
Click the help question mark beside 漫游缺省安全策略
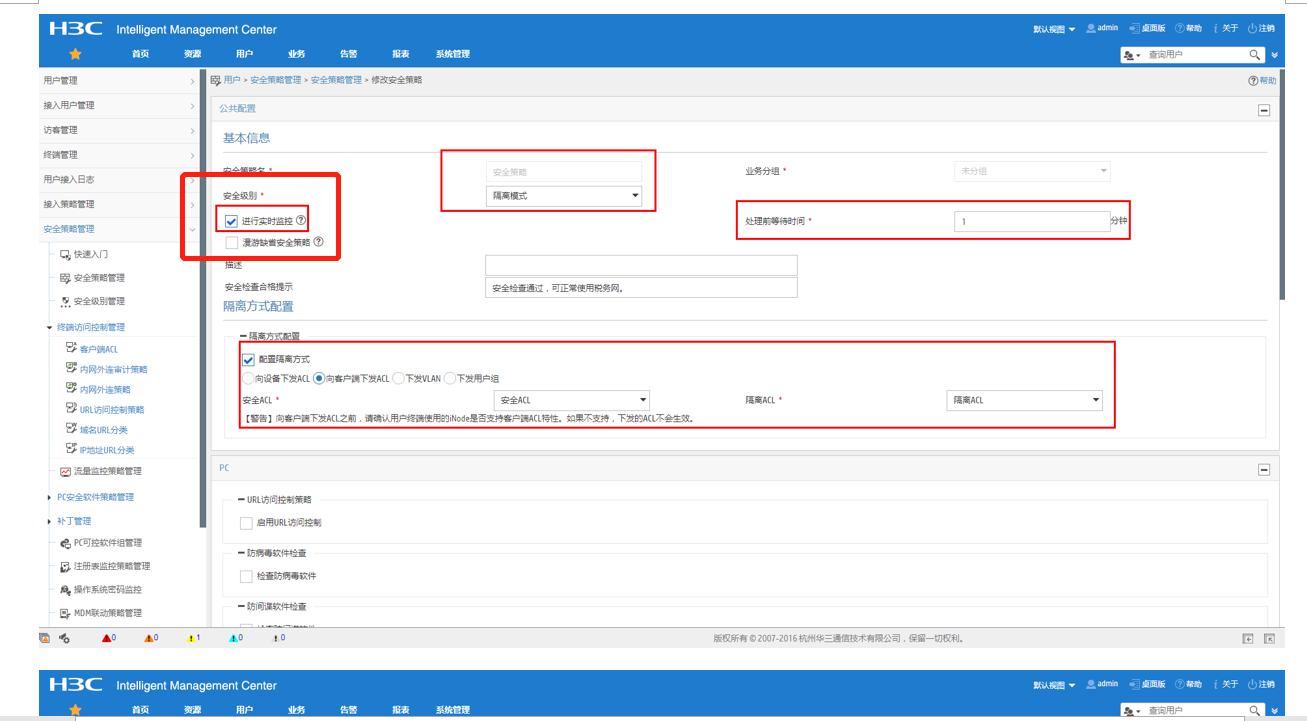pos(319,241)
